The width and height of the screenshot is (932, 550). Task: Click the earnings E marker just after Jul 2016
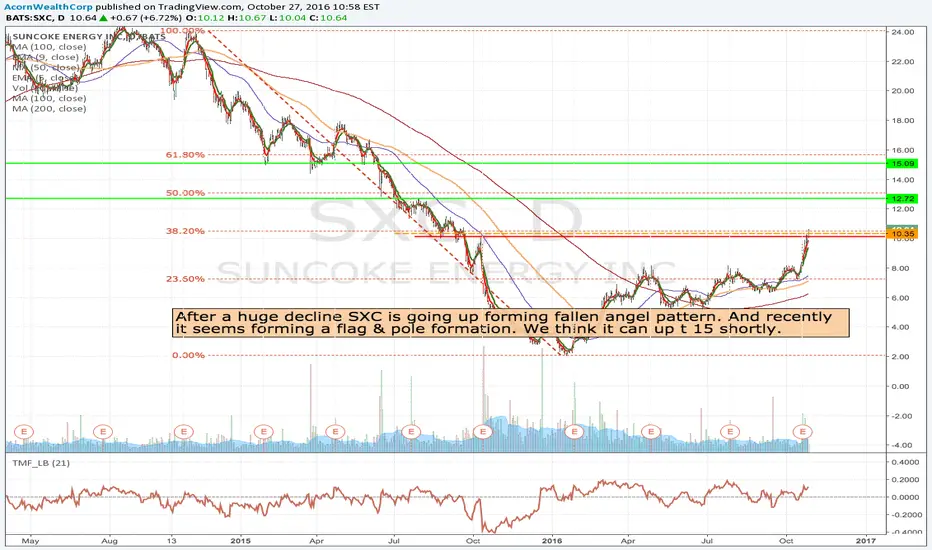point(730,431)
